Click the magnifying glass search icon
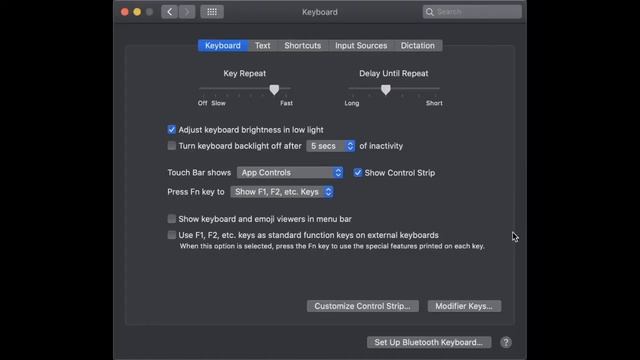 pos(429,12)
